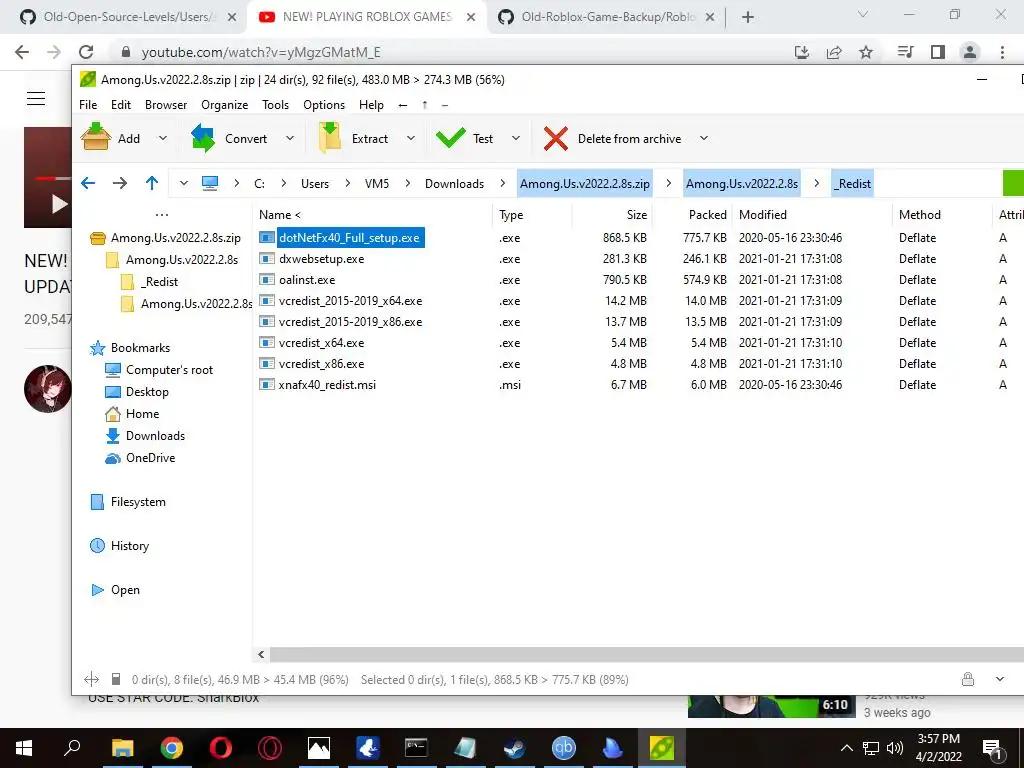The width and height of the screenshot is (1024, 768).
Task: Click Chrome's bookmark star icon
Action: point(866,52)
